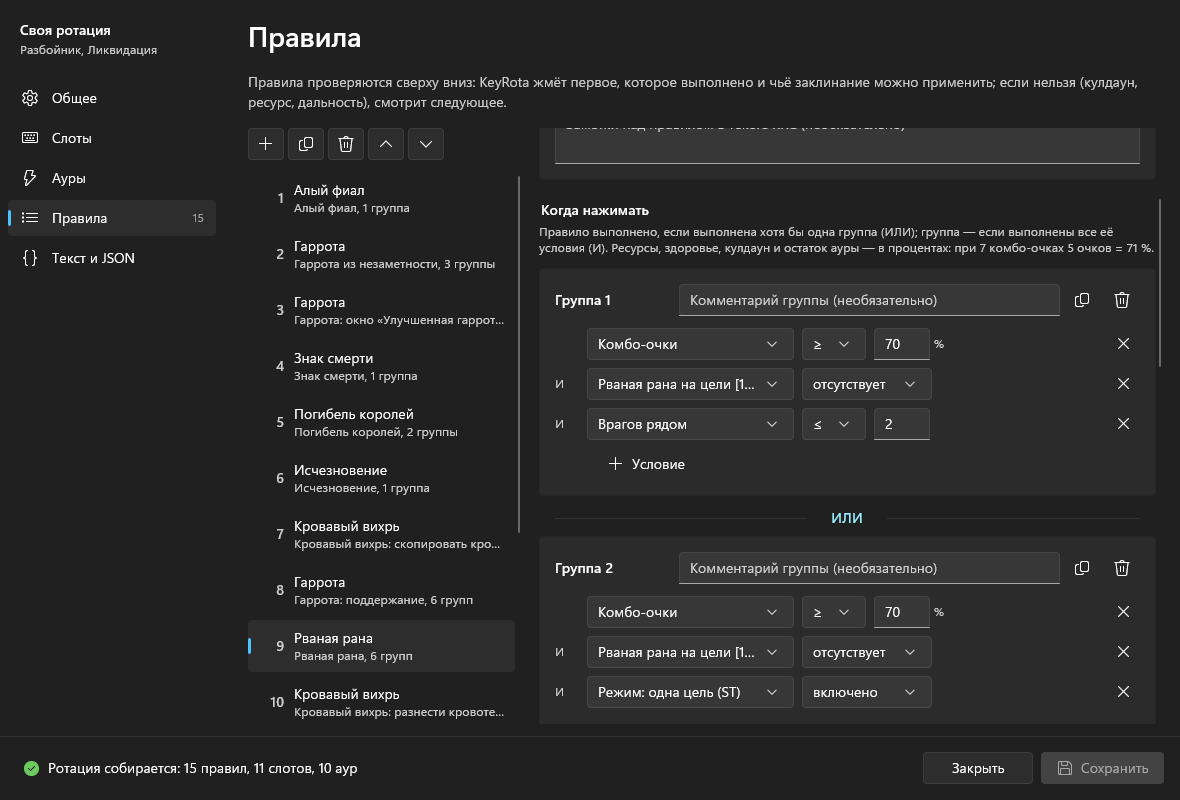Image resolution: width=1180 pixels, height=800 pixels.
Task: Edit 70 % value in Группа 1
Action: coord(902,344)
